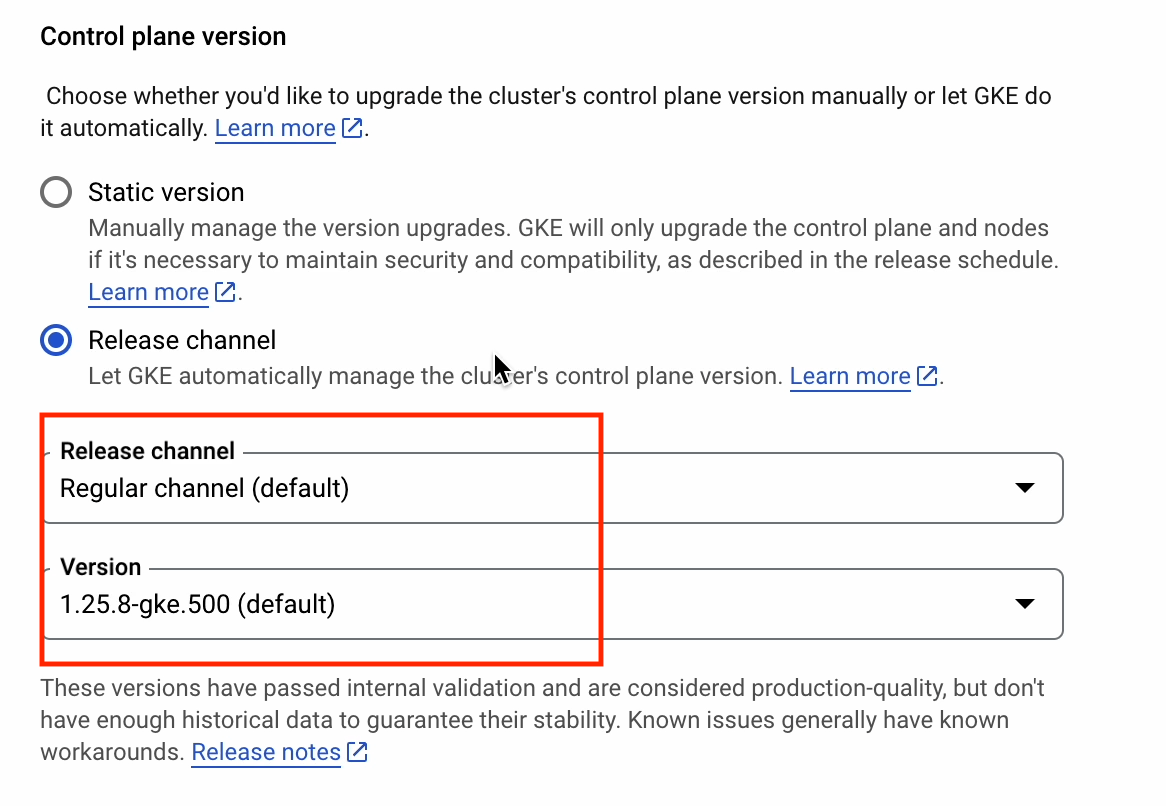The width and height of the screenshot is (1166, 806).
Task: Open Learn more link under Static version
Action: click(x=148, y=292)
